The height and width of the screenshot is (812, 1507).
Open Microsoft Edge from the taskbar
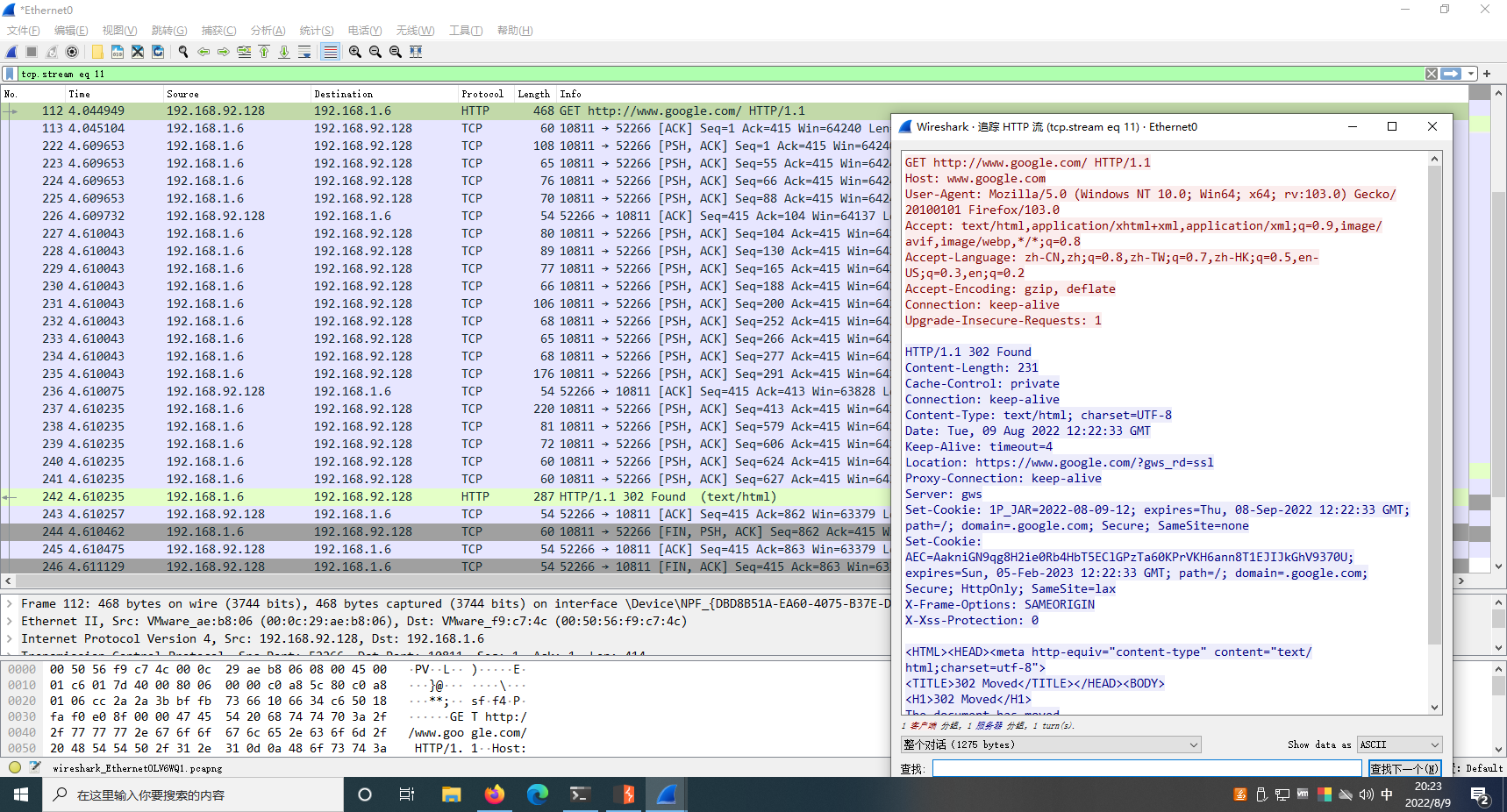pyautogui.click(x=538, y=794)
